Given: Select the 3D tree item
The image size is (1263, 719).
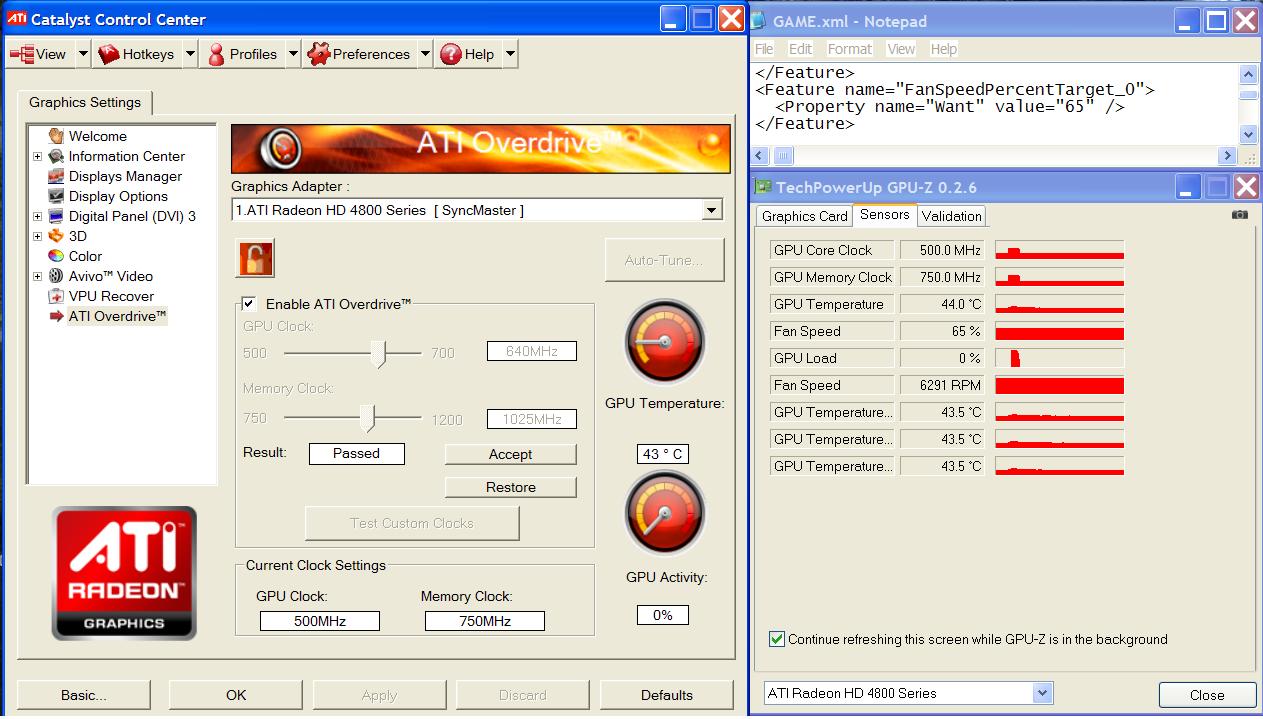Looking at the screenshot, I should click(77, 236).
